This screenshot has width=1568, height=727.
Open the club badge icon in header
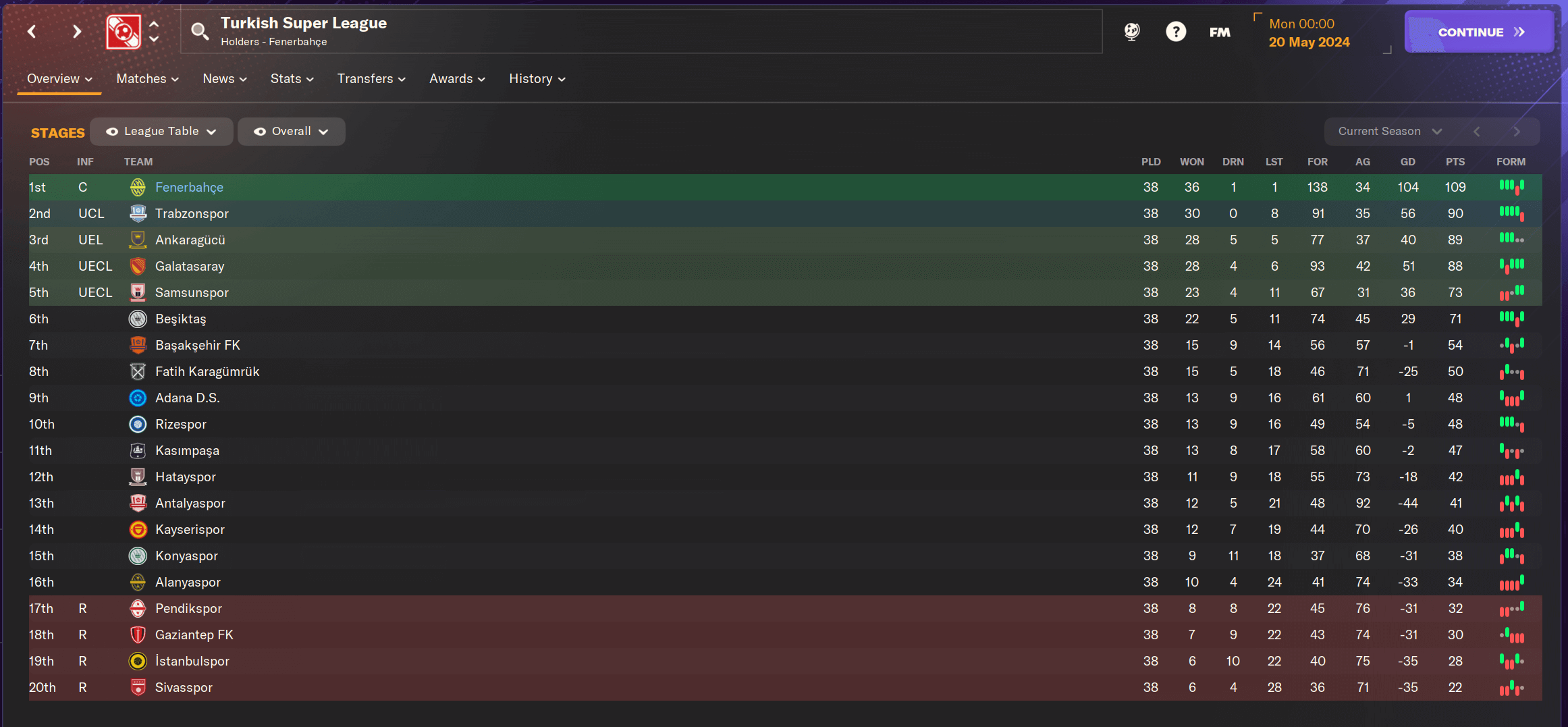[124, 32]
